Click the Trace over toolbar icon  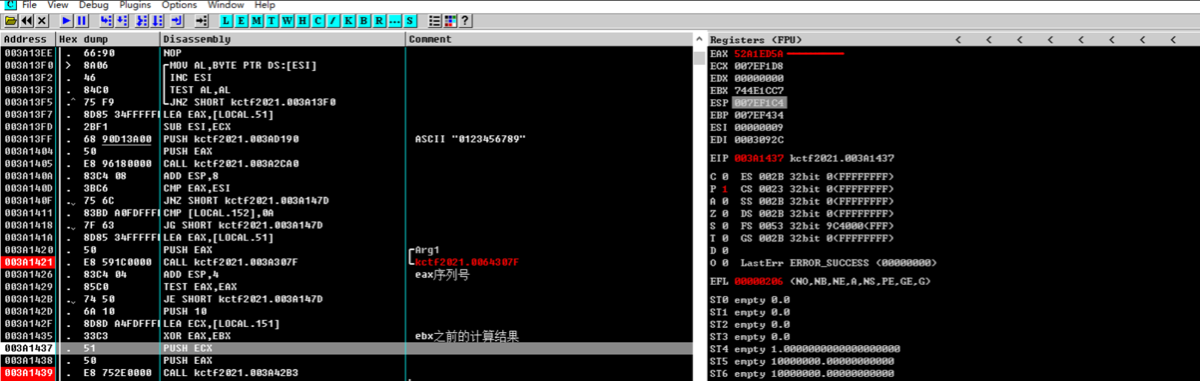pos(157,20)
